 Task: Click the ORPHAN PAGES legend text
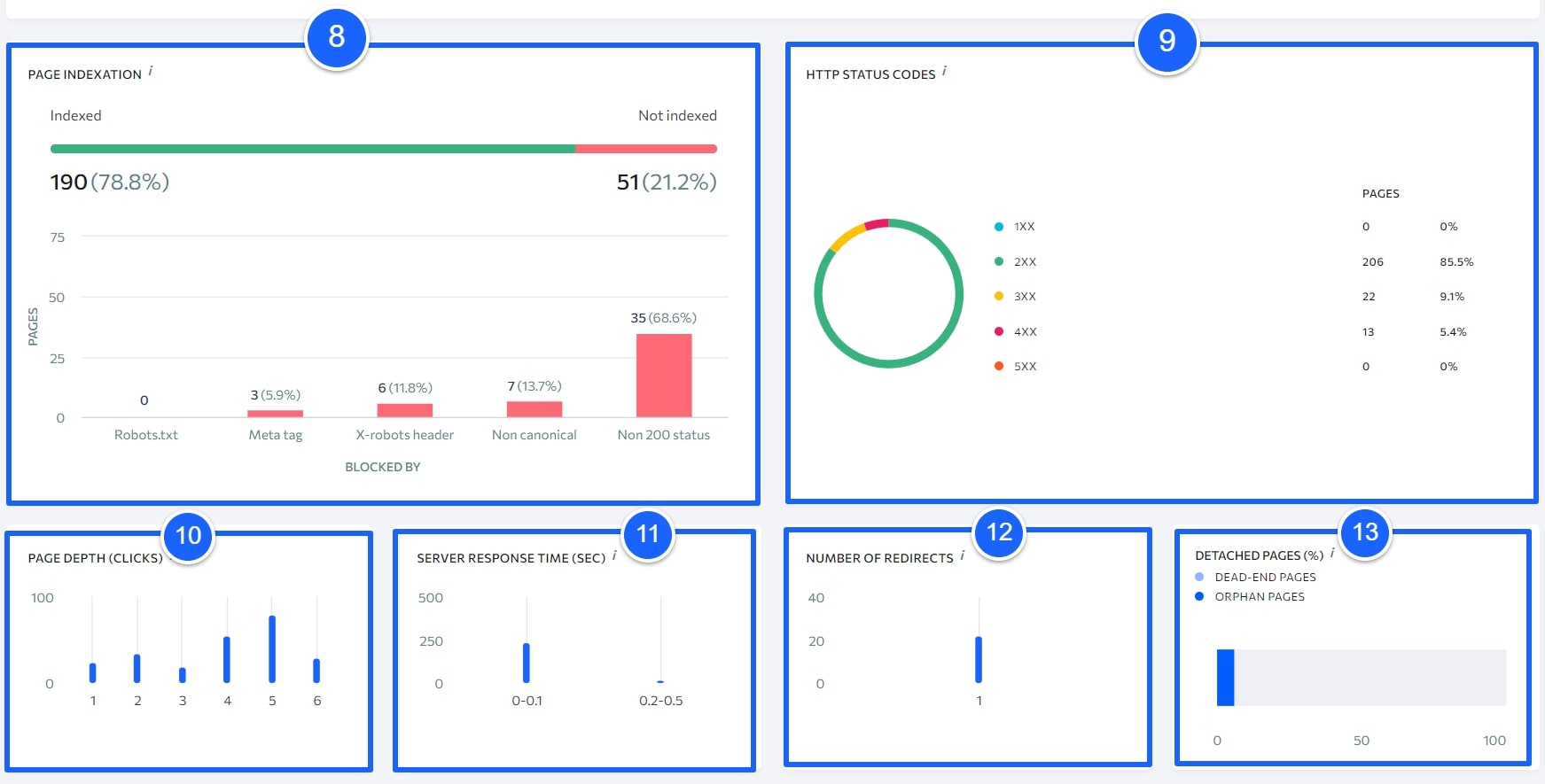click(x=1260, y=596)
